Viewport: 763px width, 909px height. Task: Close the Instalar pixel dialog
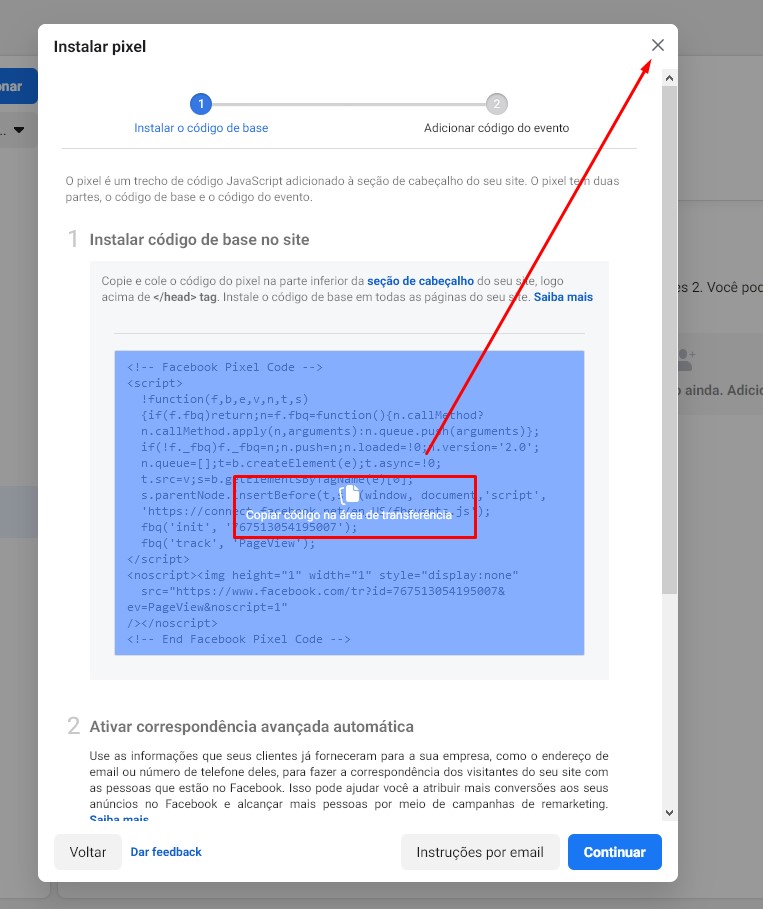pyautogui.click(x=657, y=45)
